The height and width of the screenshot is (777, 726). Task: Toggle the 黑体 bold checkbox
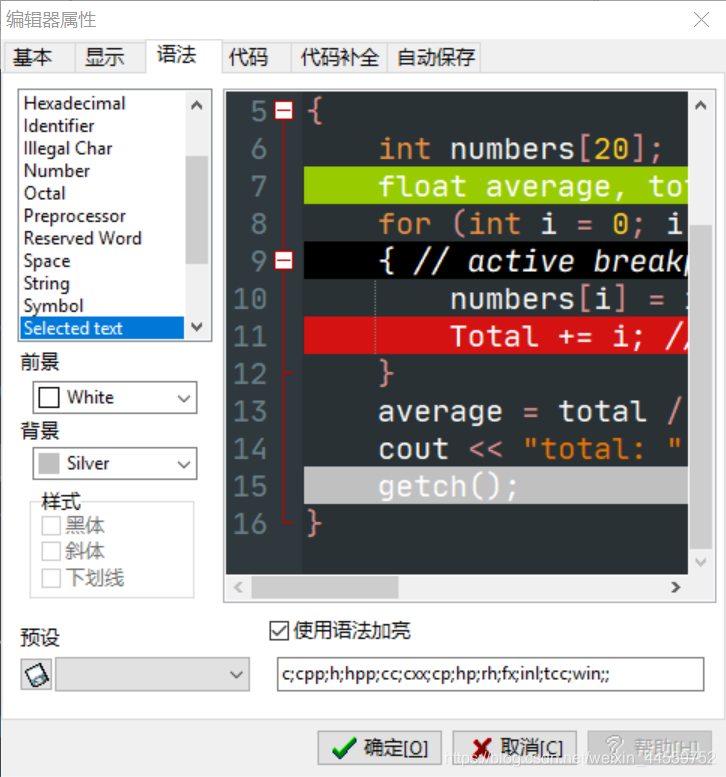51,526
